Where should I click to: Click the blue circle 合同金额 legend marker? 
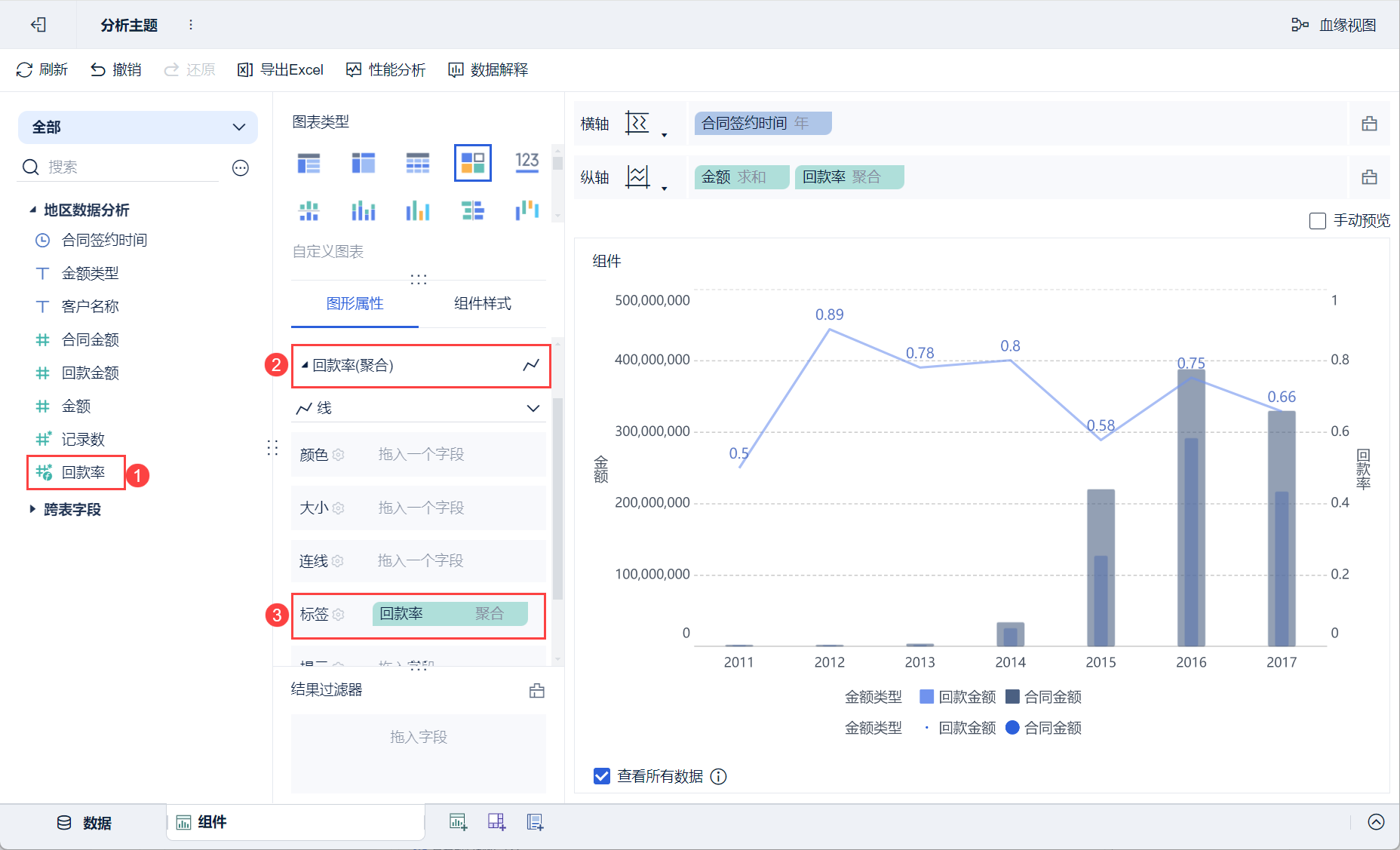point(1013,728)
